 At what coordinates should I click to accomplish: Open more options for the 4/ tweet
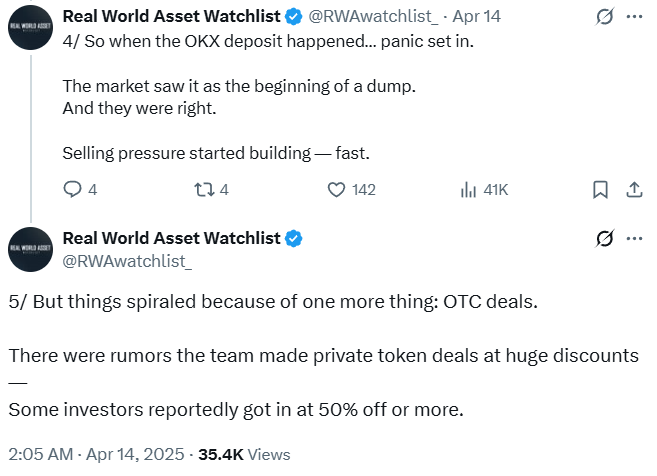click(x=634, y=17)
